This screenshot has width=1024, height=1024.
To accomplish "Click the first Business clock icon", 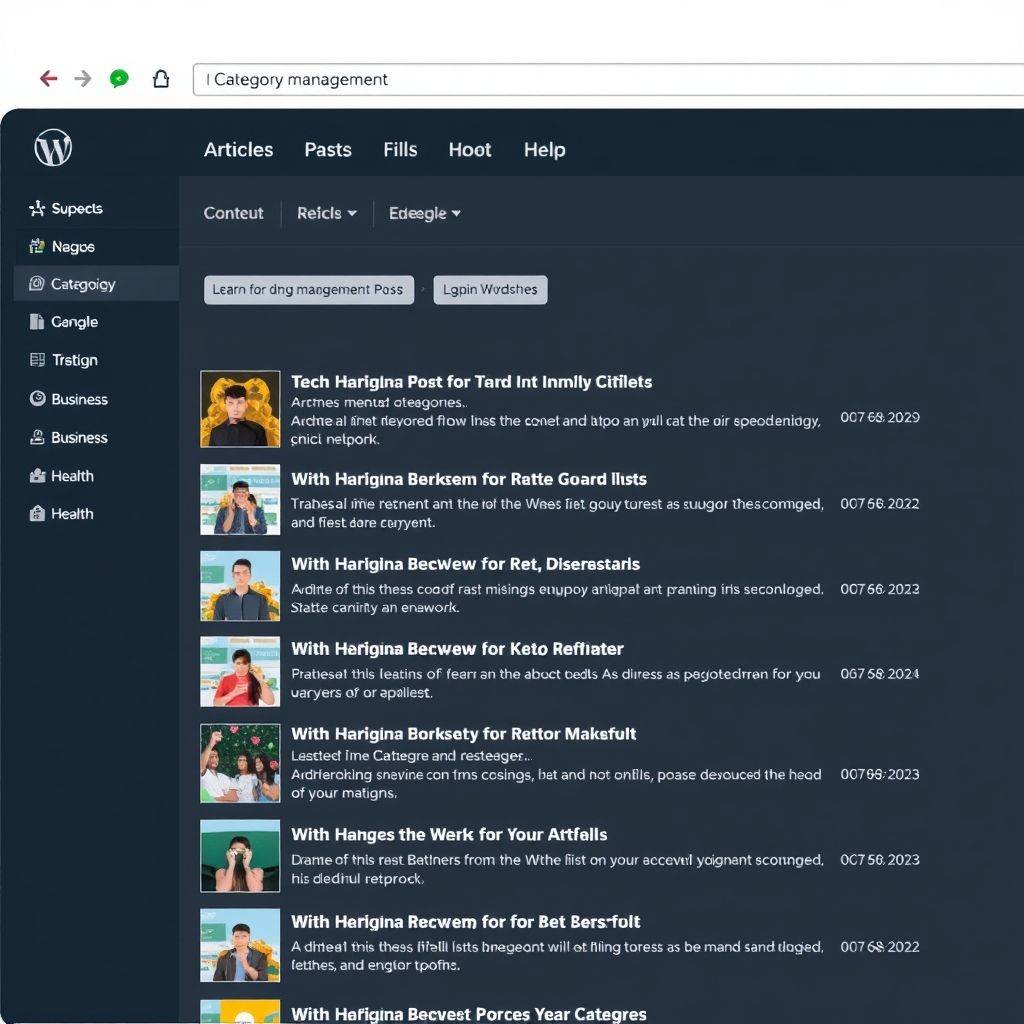I will pos(37,398).
